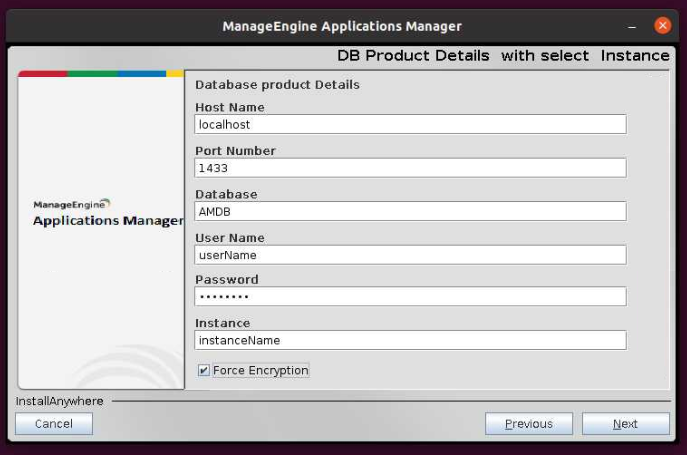Disable the Force Encryption checkbox
This screenshot has width=687, height=455.
tap(204, 371)
